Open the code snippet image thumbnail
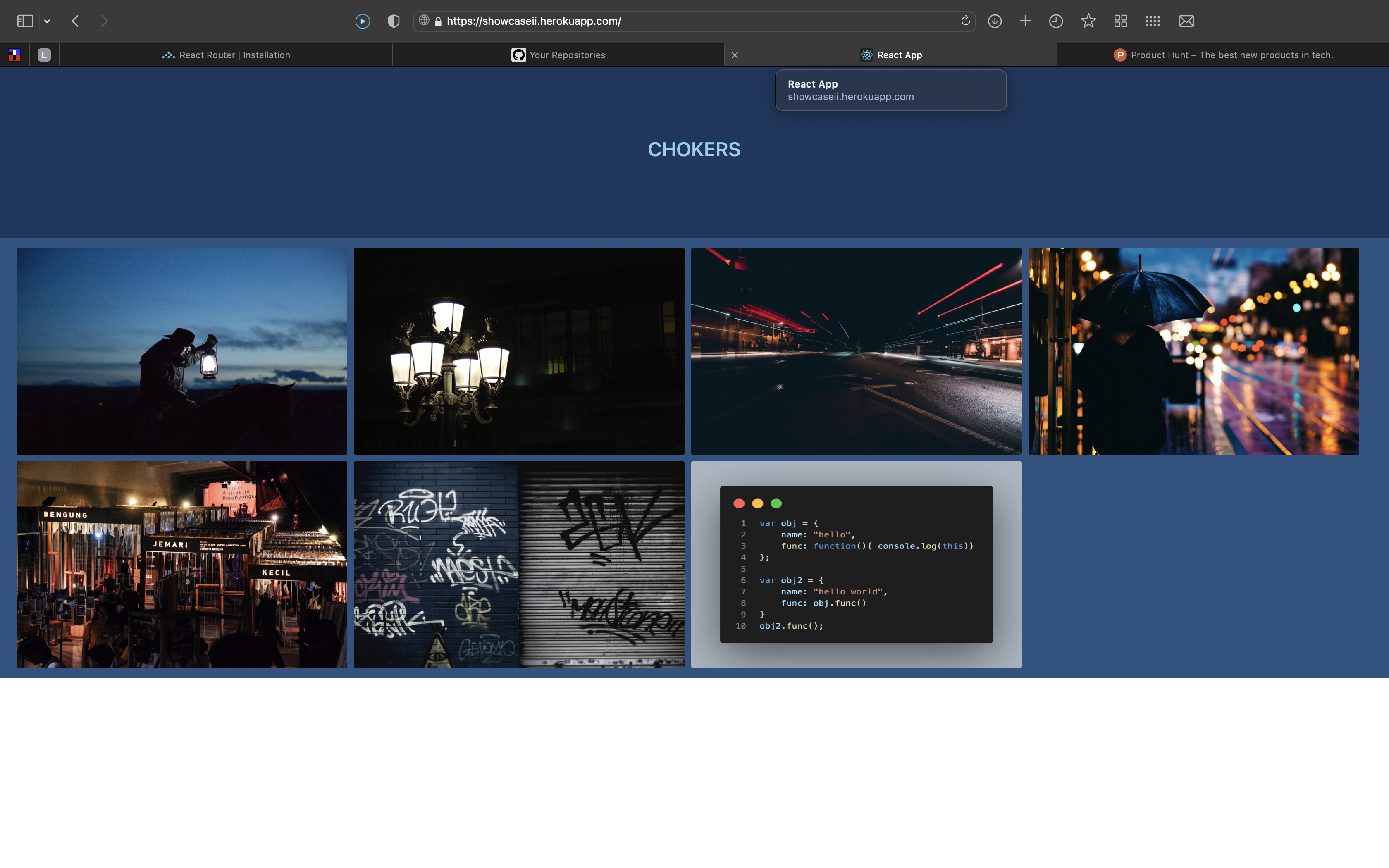The image size is (1389, 868). tap(856, 564)
